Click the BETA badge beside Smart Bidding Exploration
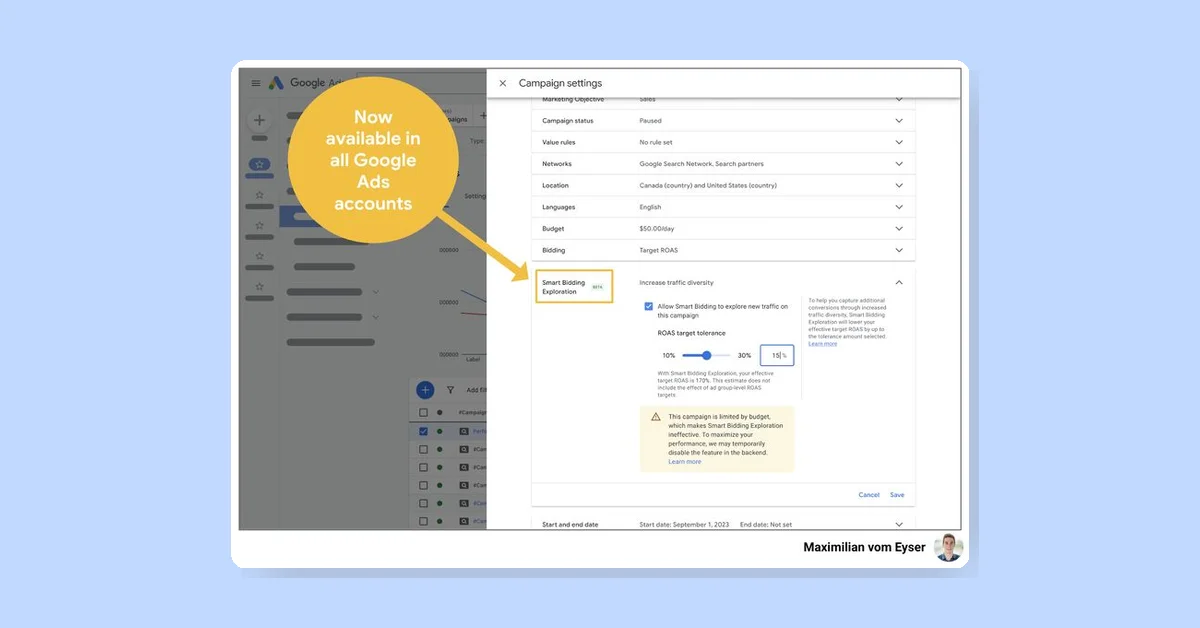Viewport: 1200px width, 628px height. point(597,287)
